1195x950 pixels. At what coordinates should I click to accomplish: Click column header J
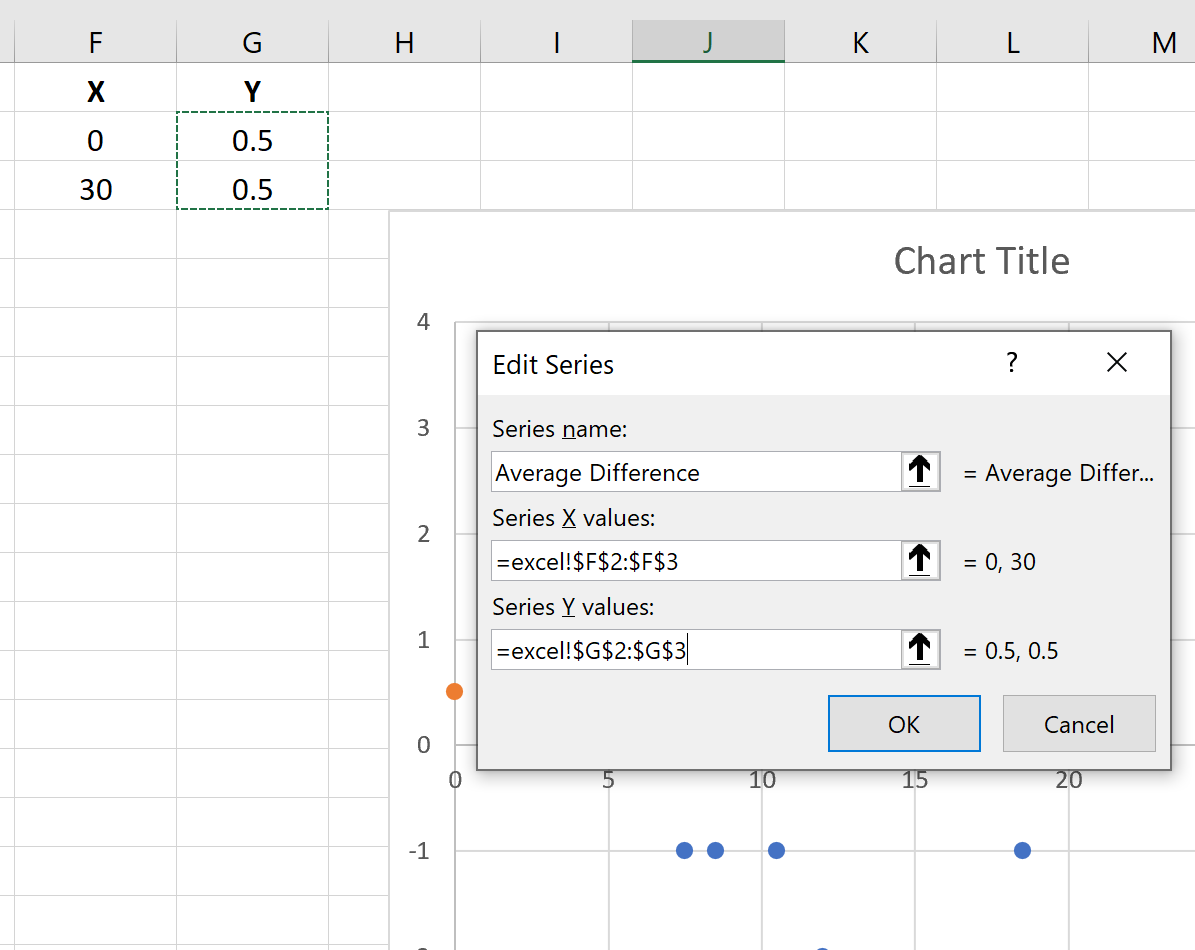coord(707,42)
